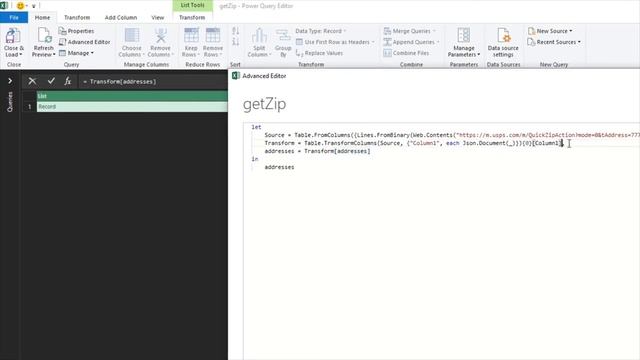Viewport: 640px width, 360px height.
Task: Open Data source settings
Action: (503, 42)
